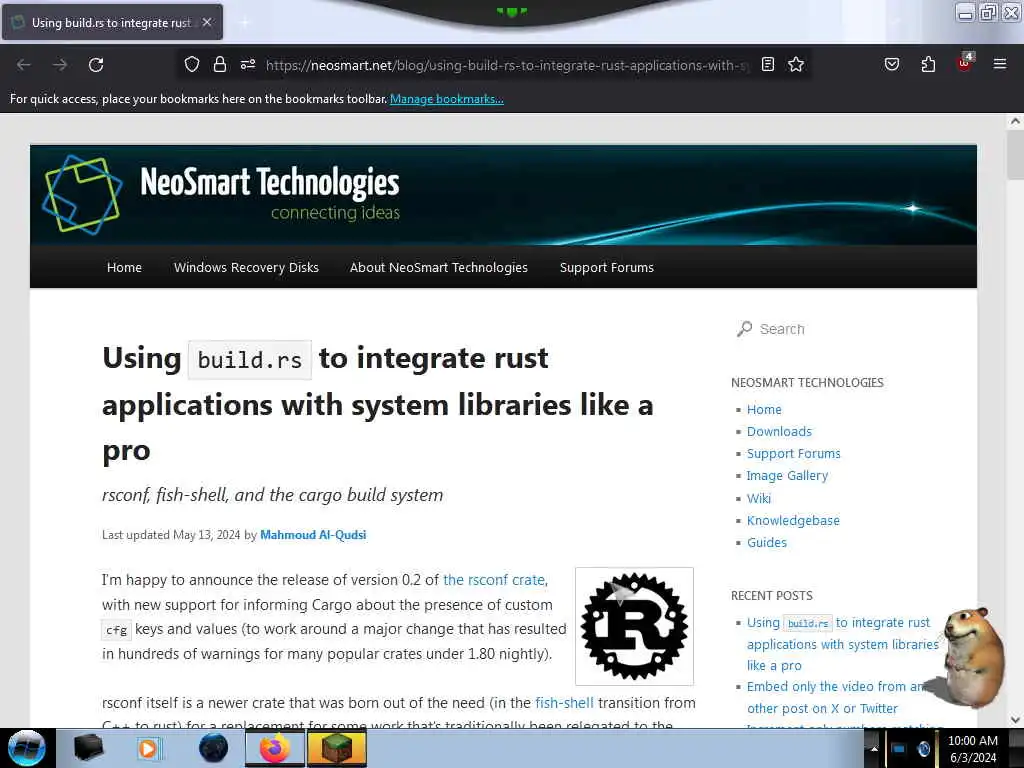Click the network tray icon

pos(899,748)
